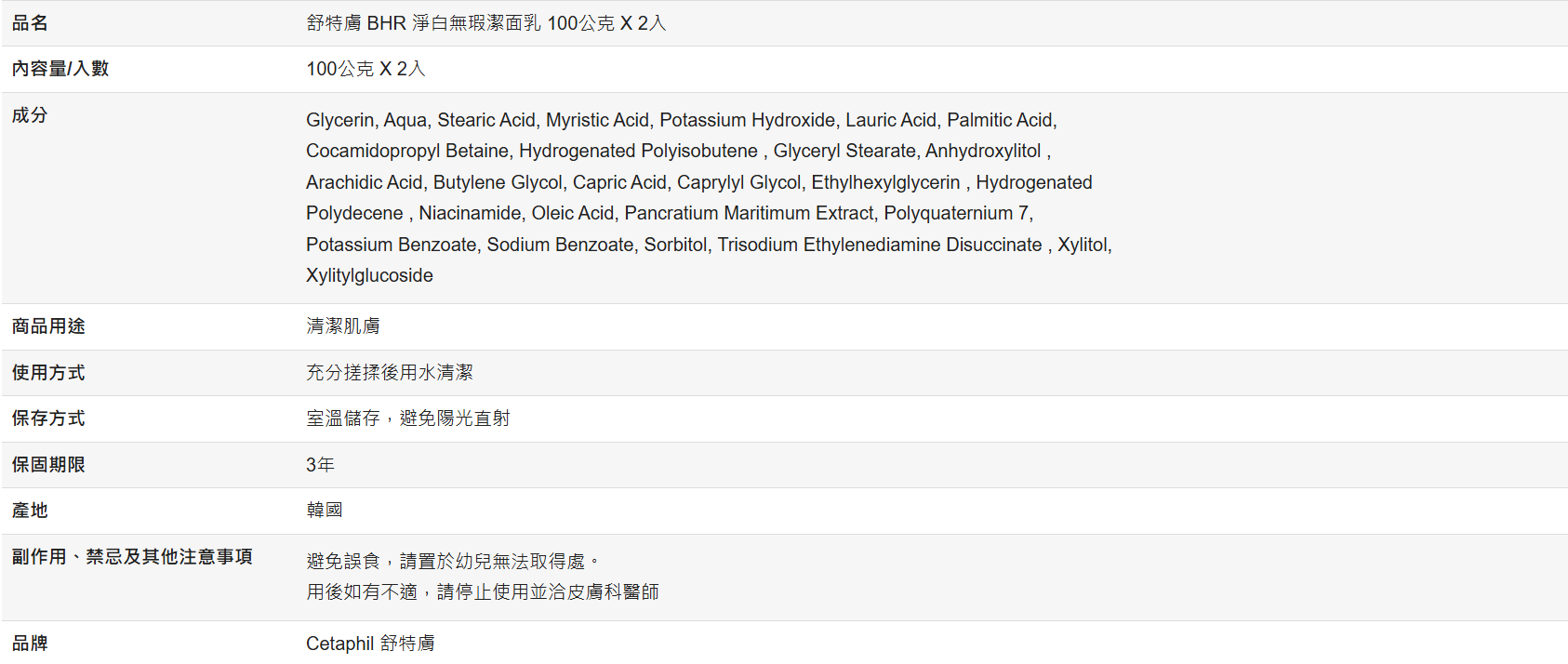Select the 保存方式 label

(x=48, y=418)
